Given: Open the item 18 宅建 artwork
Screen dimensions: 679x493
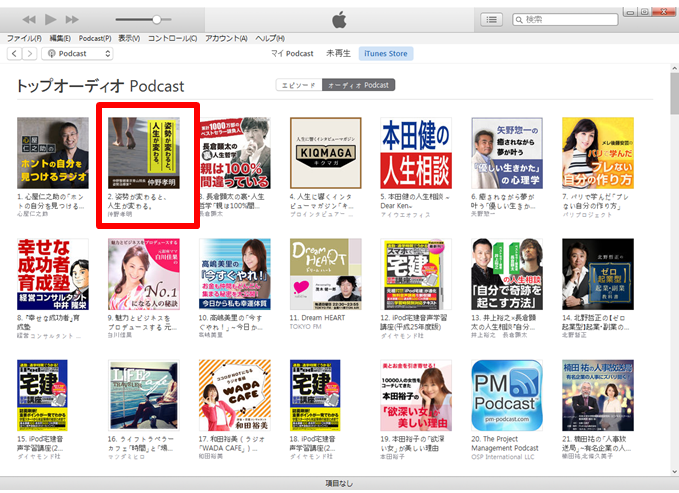Looking at the screenshot, I should (x=315, y=395).
